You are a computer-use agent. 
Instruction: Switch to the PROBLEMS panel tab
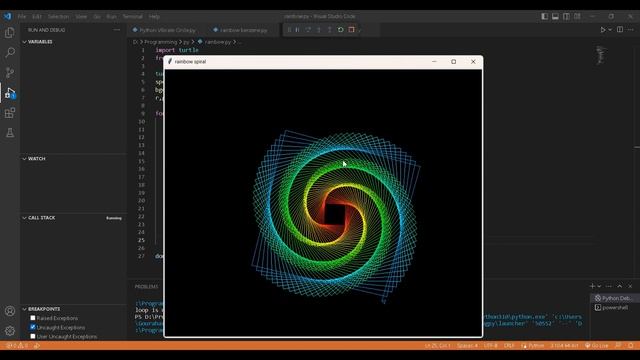pos(147,287)
